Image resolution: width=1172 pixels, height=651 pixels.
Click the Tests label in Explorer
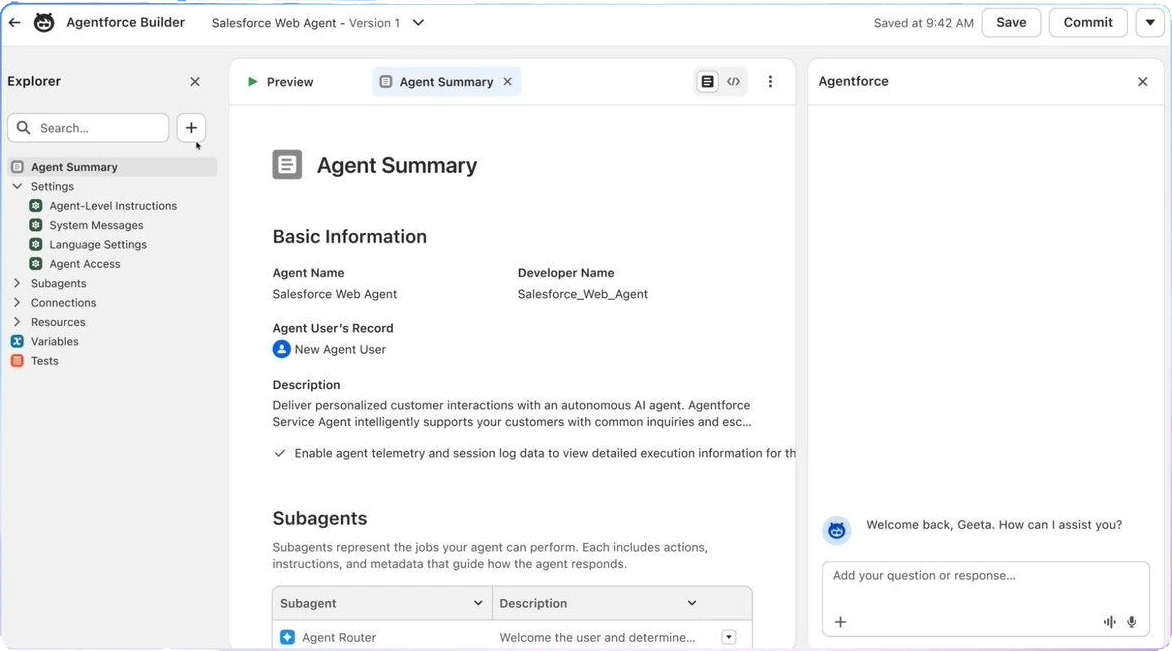pos(45,361)
